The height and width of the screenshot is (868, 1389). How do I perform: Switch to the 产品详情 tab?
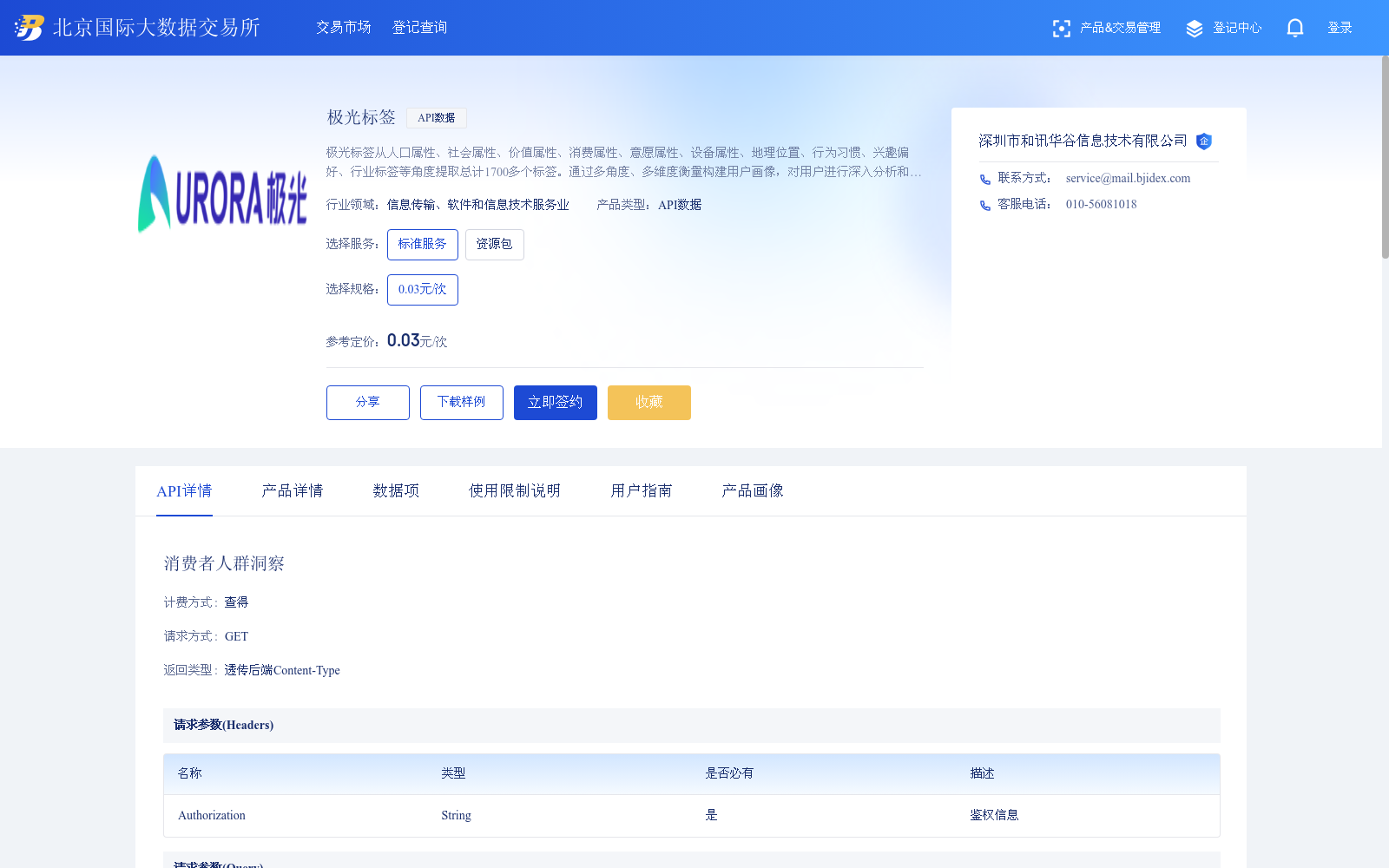(292, 490)
